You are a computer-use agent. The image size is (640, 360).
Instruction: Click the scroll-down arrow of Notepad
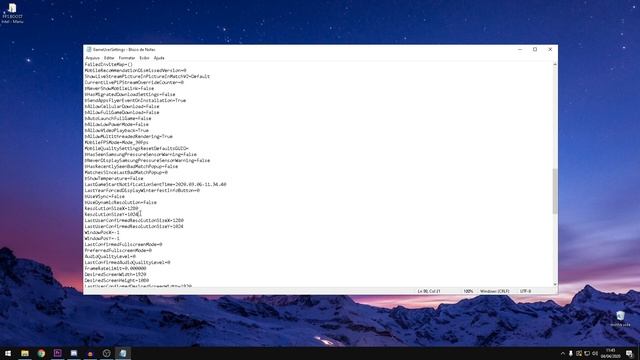pos(555,284)
